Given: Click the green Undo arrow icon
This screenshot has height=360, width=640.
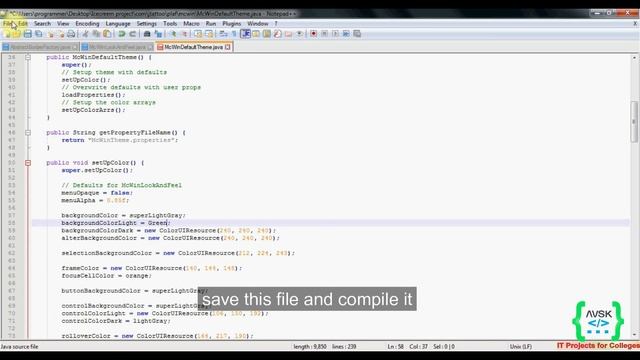Looking at the screenshot, I should coord(122,34).
